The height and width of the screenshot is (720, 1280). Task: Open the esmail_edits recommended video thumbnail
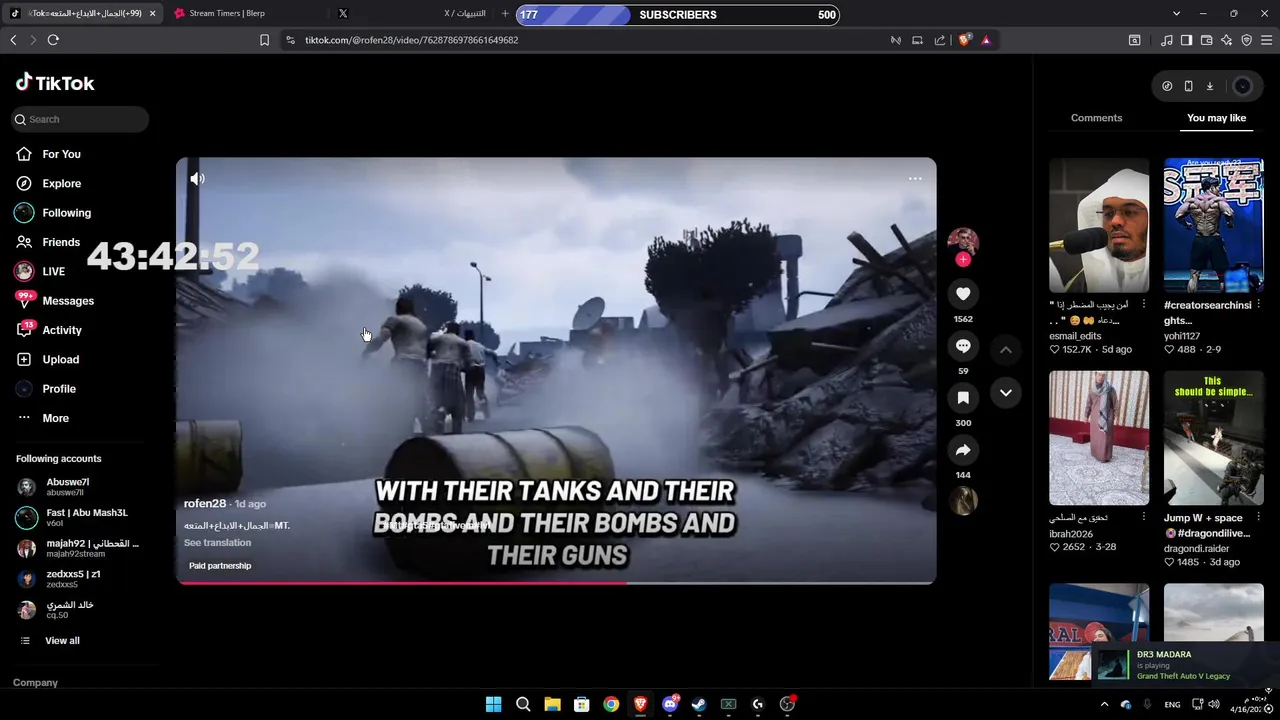pyautogui.click(x=1099, y=225)
